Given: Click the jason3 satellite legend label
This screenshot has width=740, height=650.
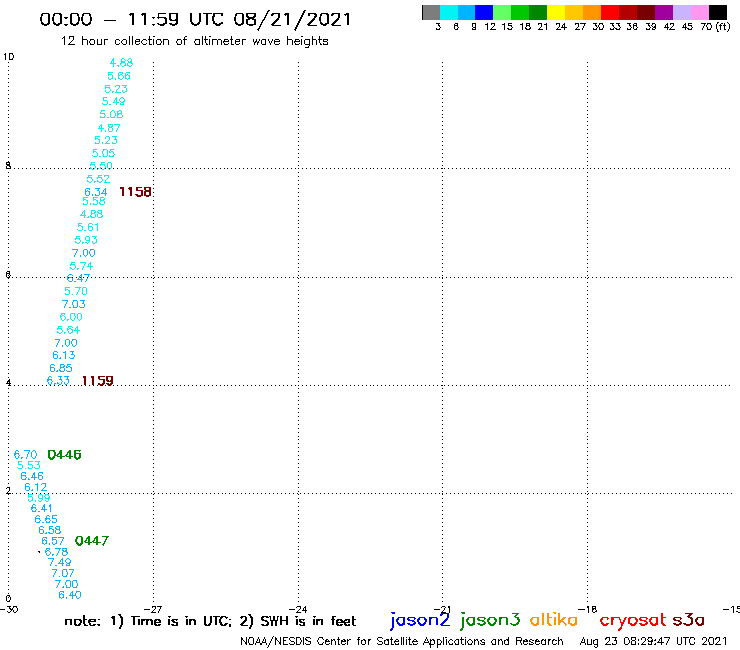Looking at the screenshot, I should (490, 620).
